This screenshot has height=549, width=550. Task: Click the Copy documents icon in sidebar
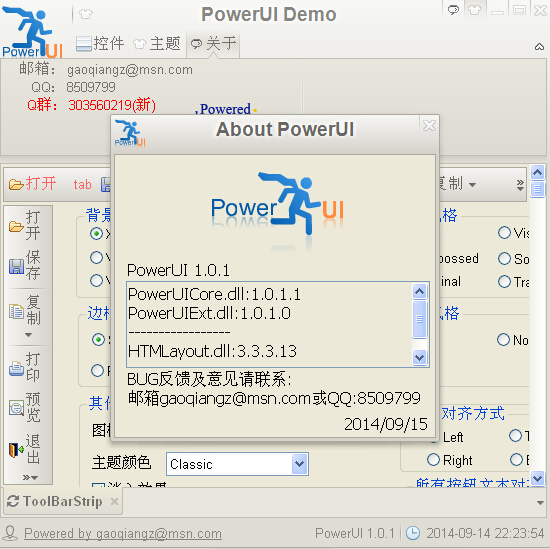click(x=16, y=311)
